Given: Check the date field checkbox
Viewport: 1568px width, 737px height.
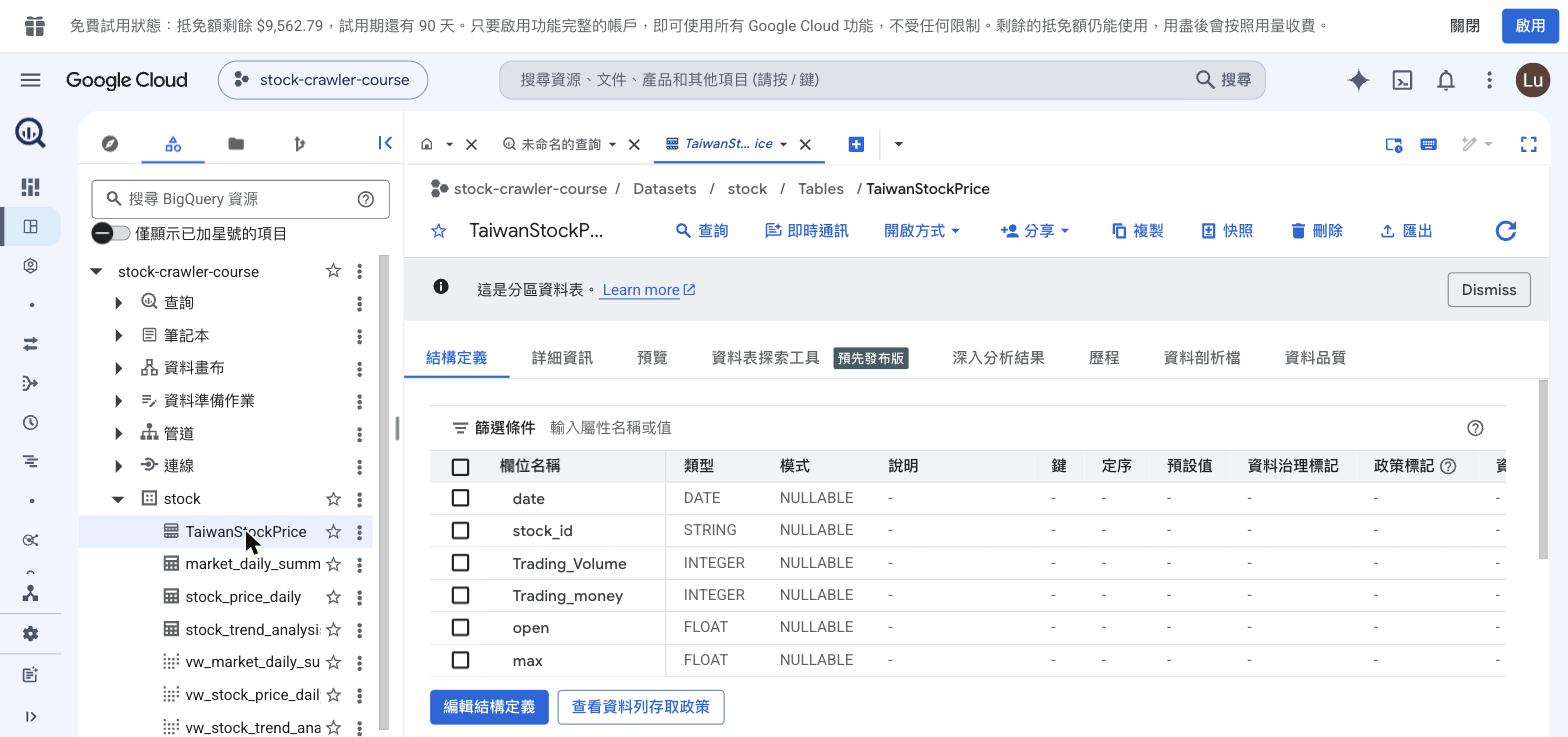Looking at the screenshot, I should (x=460, y=498).
